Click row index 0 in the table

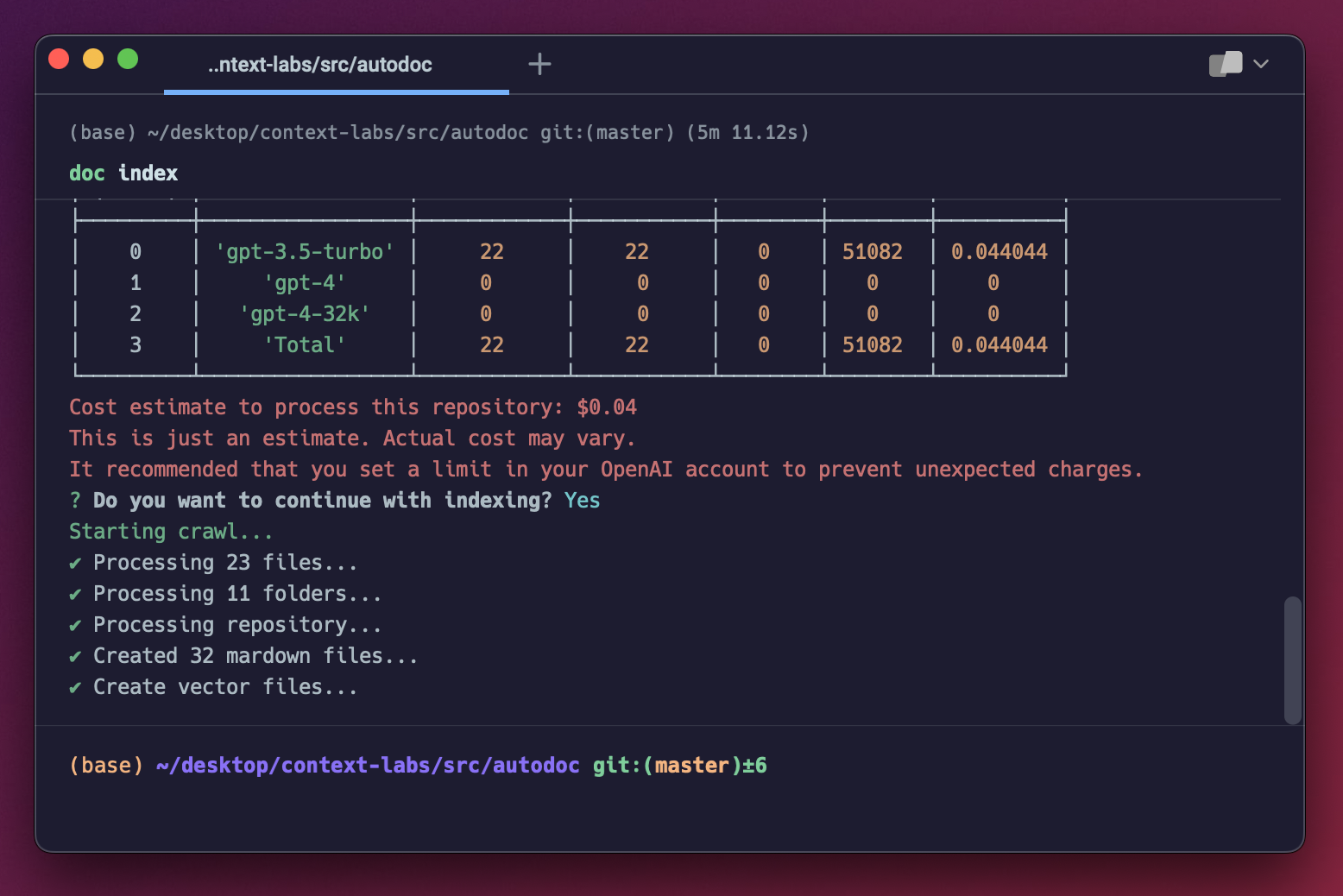click(x=136, y=252)
